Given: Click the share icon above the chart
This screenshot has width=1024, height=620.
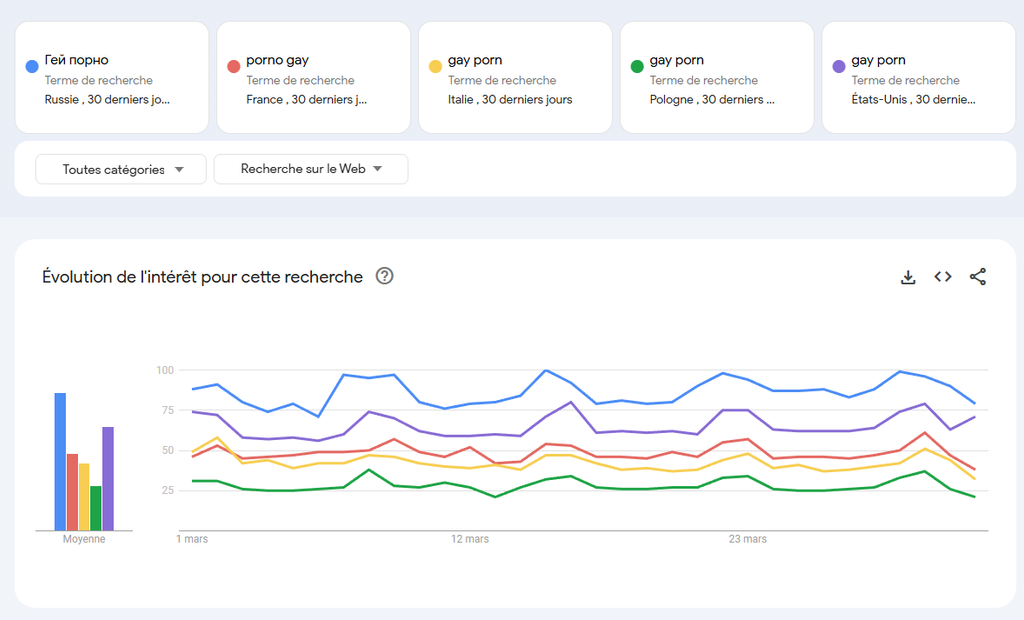Looking at the screenshot, I should click(978, 277).
